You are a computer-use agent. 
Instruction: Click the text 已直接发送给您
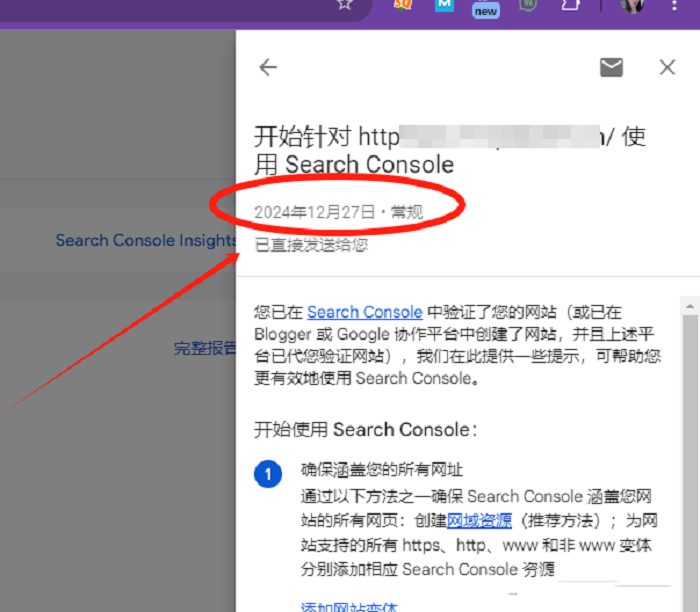click(x=311, y=245)
